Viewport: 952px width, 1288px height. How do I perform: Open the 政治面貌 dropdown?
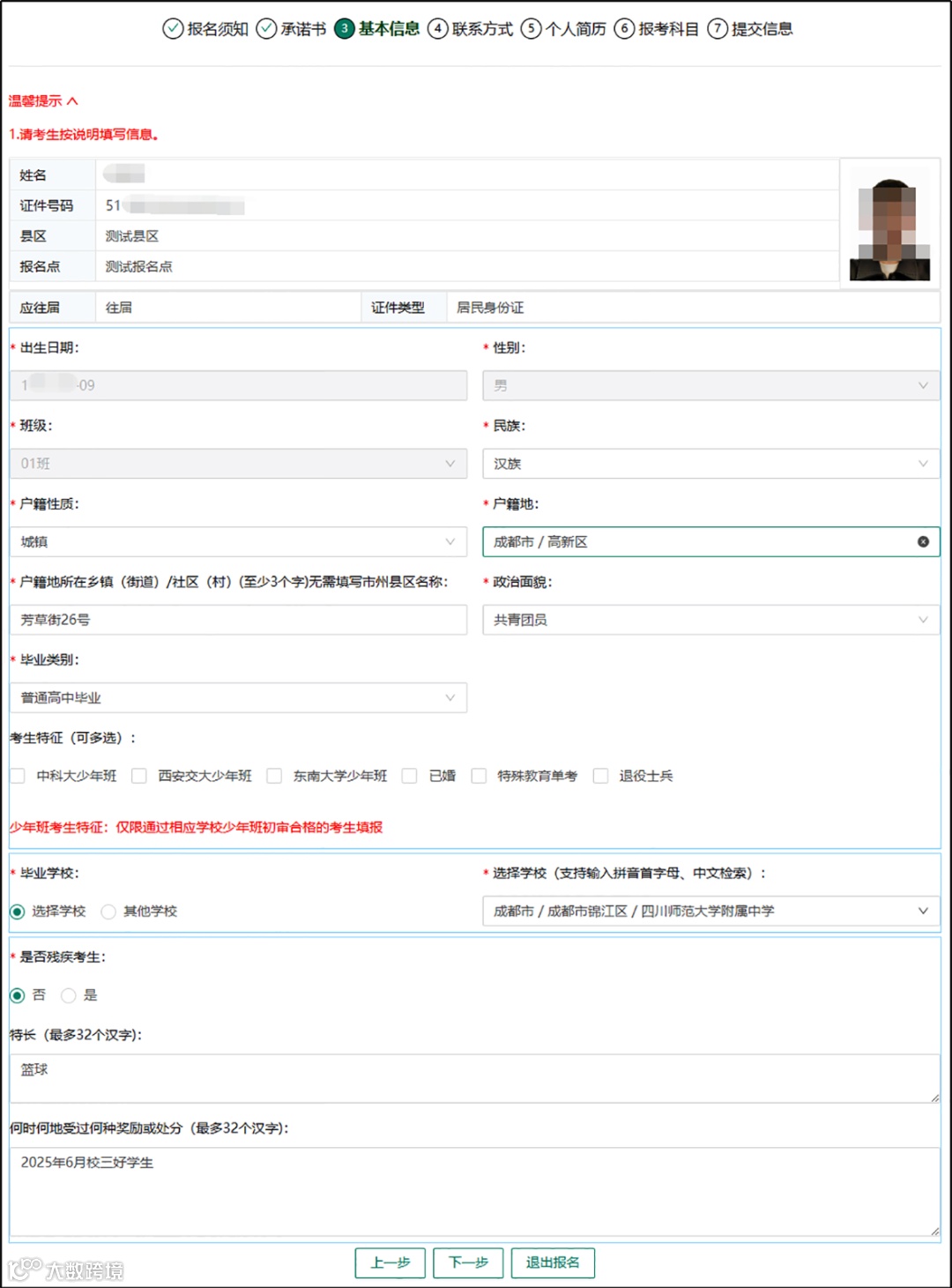[922, 619]
